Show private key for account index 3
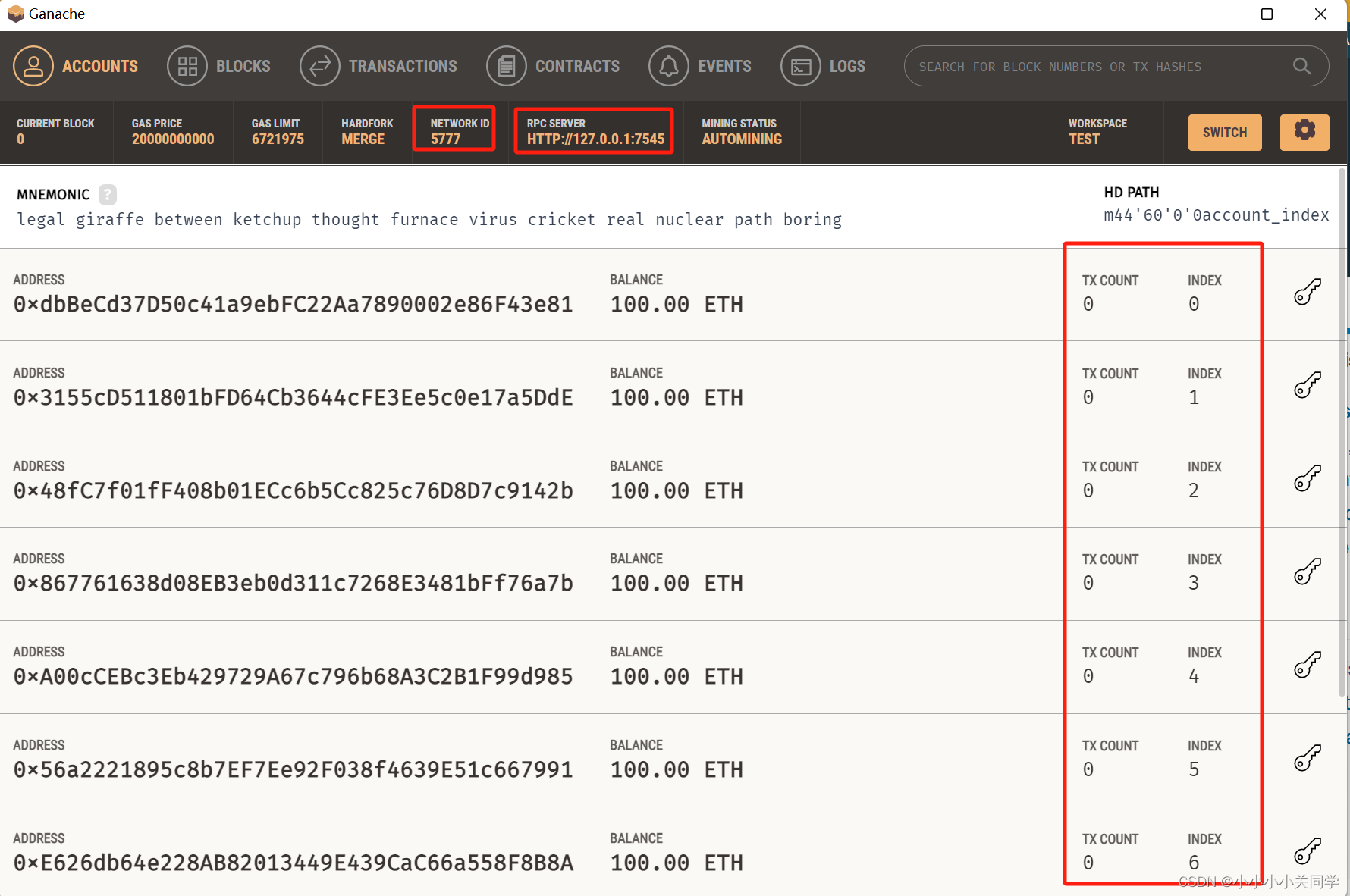 1308,572
